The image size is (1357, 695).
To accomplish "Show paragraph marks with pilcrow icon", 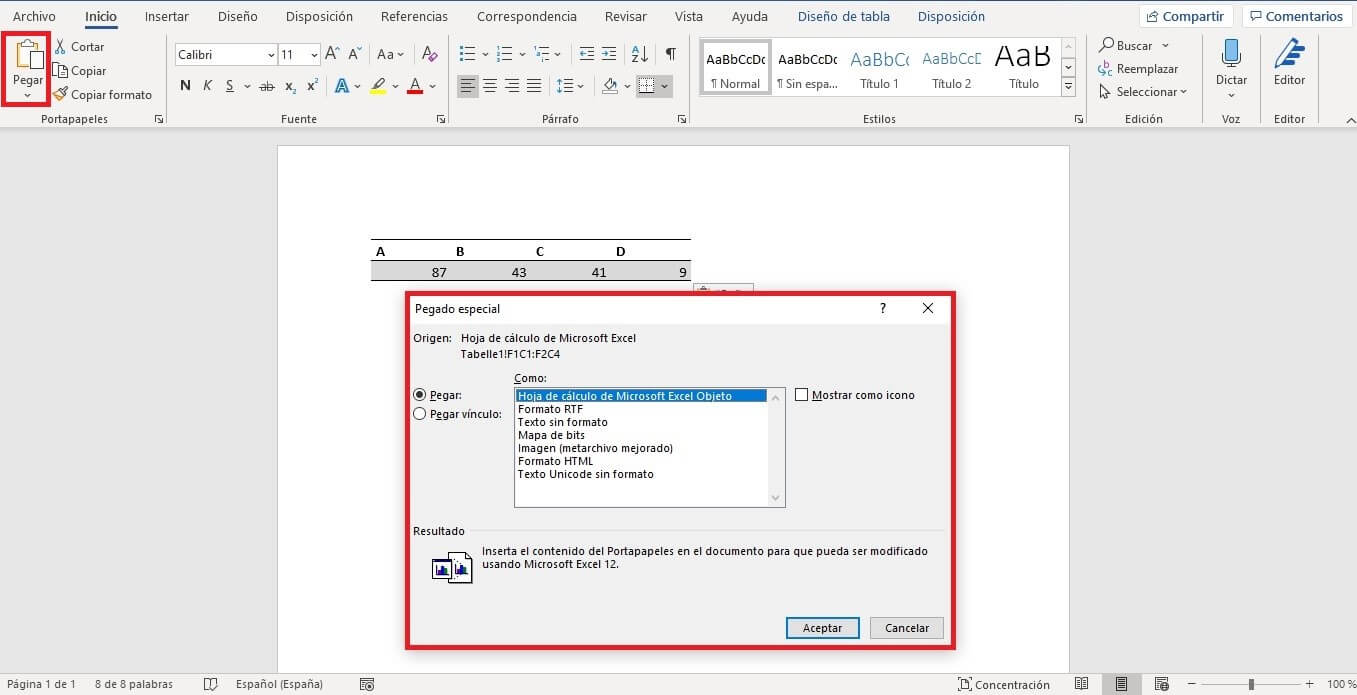I will (670, 54).
